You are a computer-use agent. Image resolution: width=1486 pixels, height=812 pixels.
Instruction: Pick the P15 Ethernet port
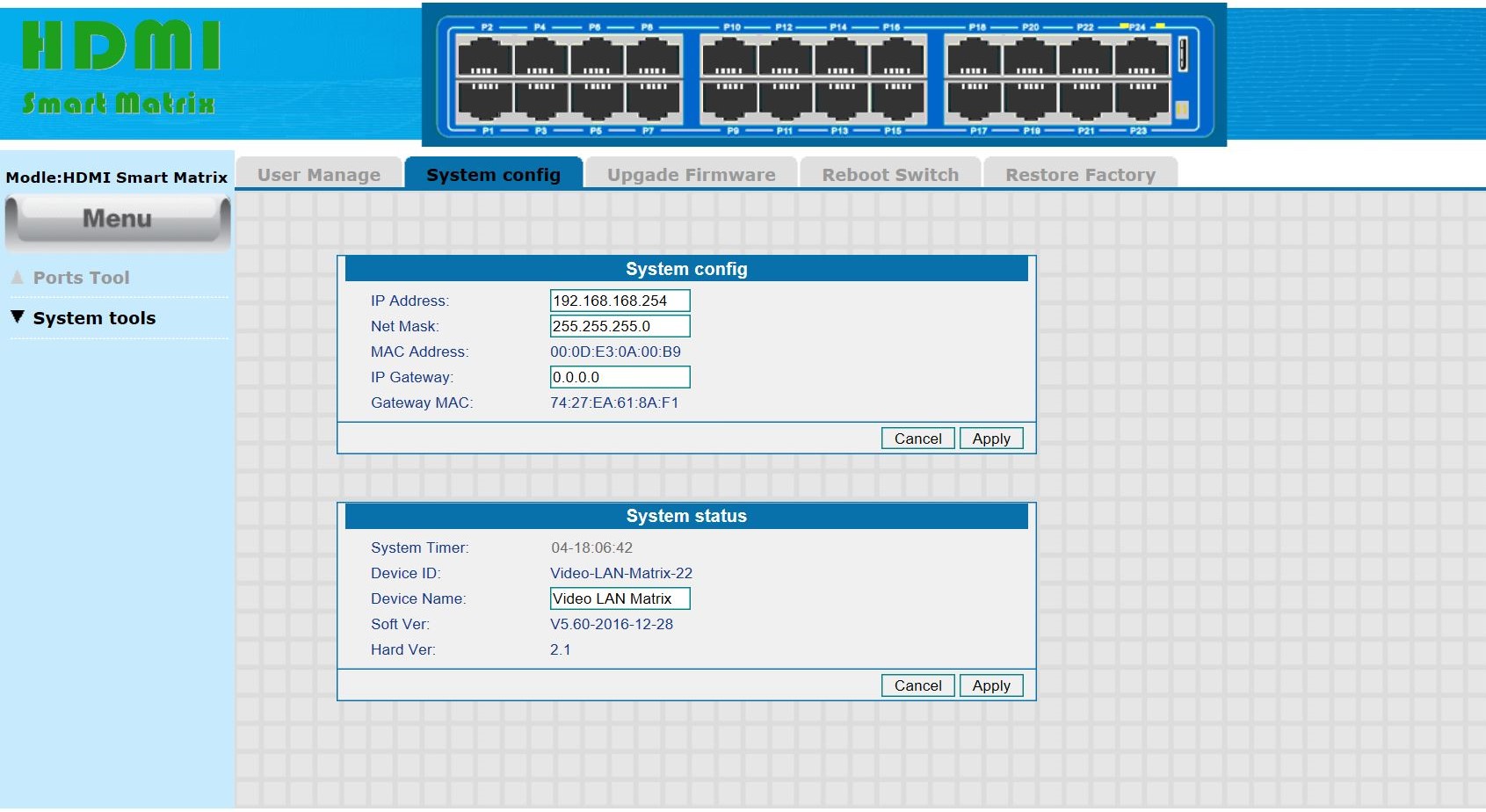897,99
